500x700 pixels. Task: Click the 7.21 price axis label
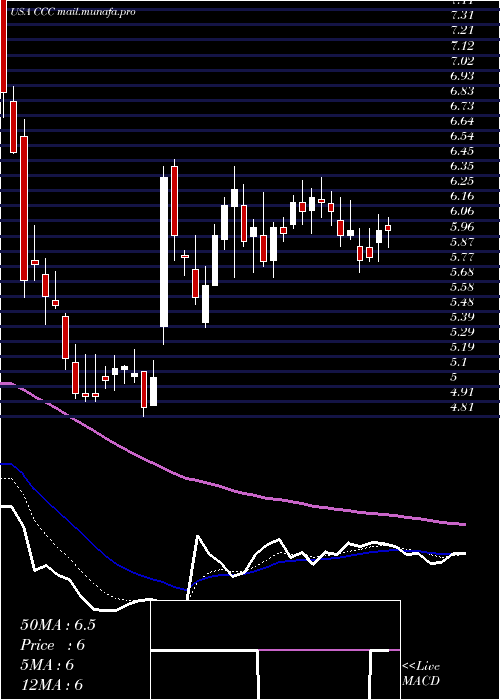click(x=462, y=30)
